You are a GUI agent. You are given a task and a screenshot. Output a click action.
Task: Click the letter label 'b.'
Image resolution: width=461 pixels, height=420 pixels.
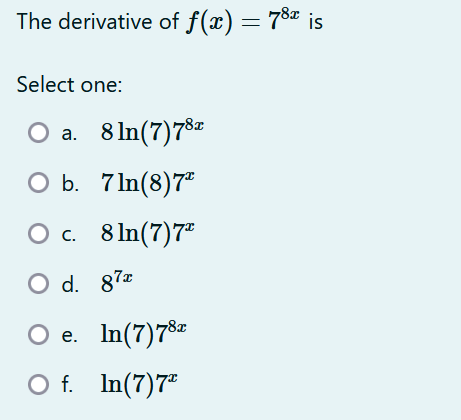pyautogui.click(x=70, y=183)
